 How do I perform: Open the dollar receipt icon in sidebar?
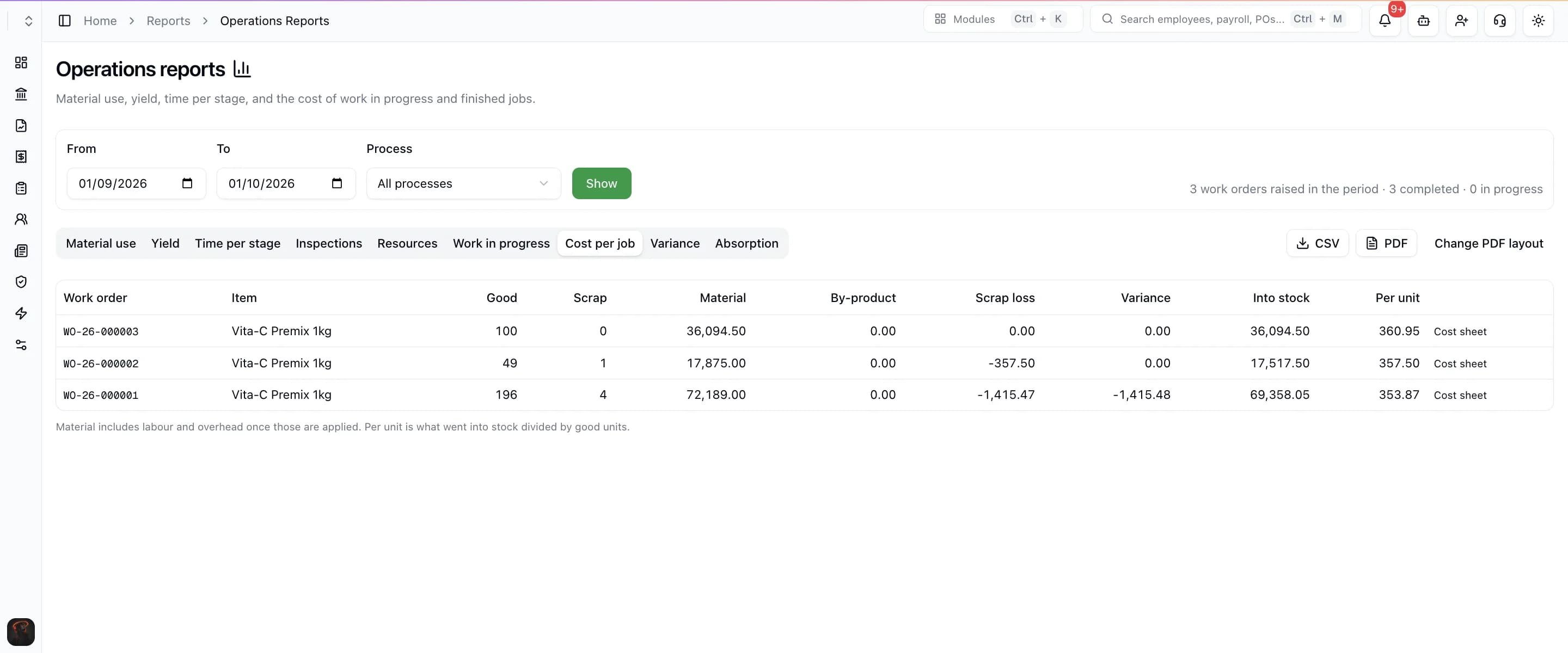tap(21, 156)
